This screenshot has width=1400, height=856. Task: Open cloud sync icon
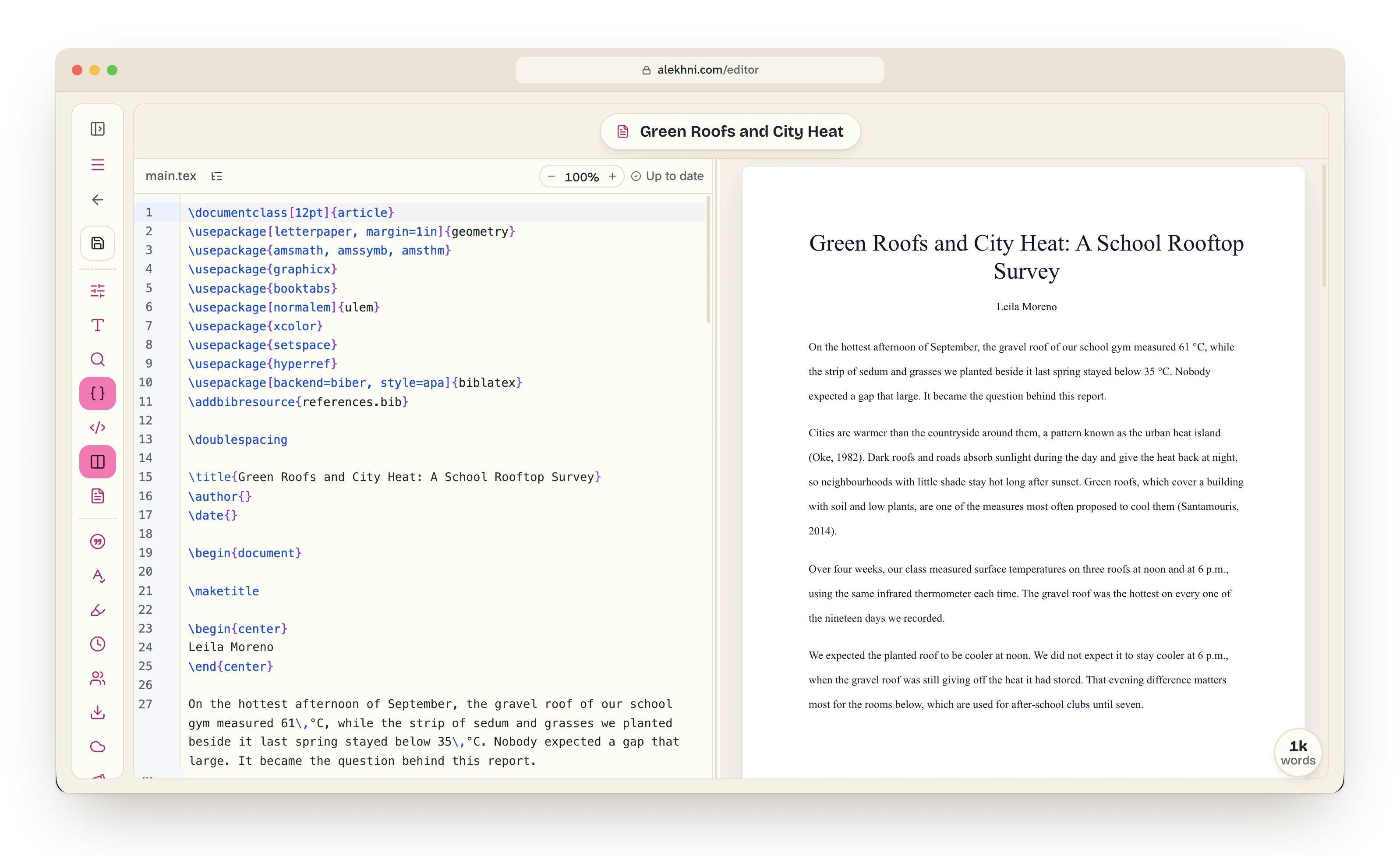[98, 746]
